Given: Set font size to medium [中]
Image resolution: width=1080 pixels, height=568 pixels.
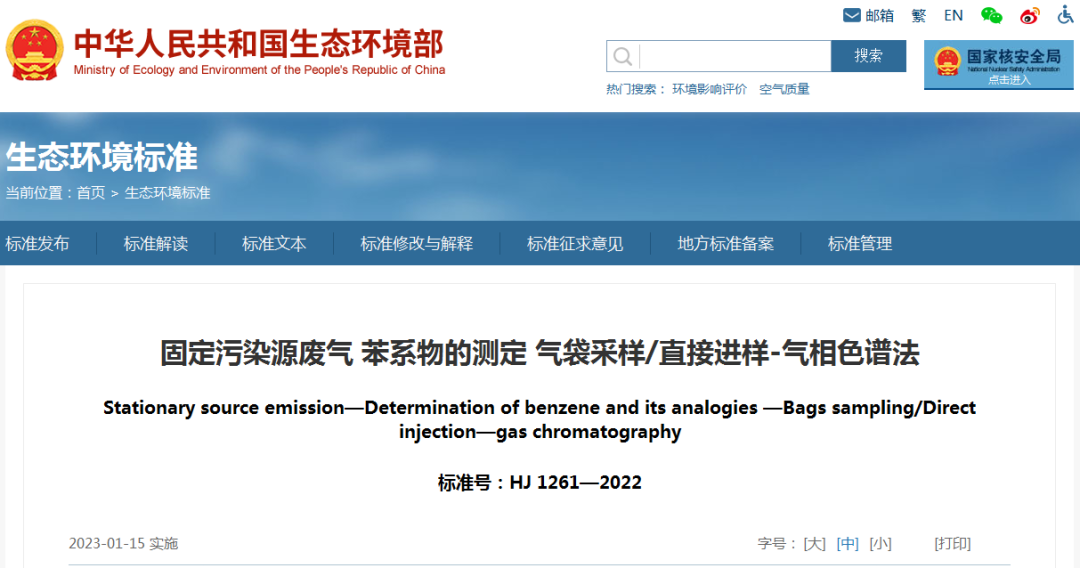Looking at the screenshot, I should 848,544.
